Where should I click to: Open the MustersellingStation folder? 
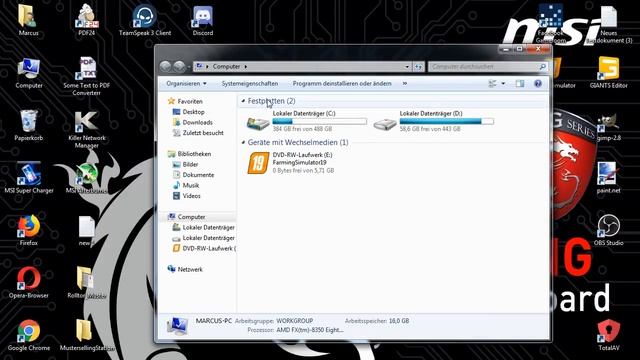pos(87,336)
